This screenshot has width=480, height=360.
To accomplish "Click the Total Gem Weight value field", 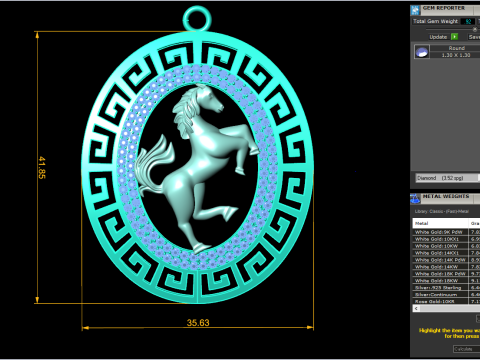I will (x=468, y=21).
